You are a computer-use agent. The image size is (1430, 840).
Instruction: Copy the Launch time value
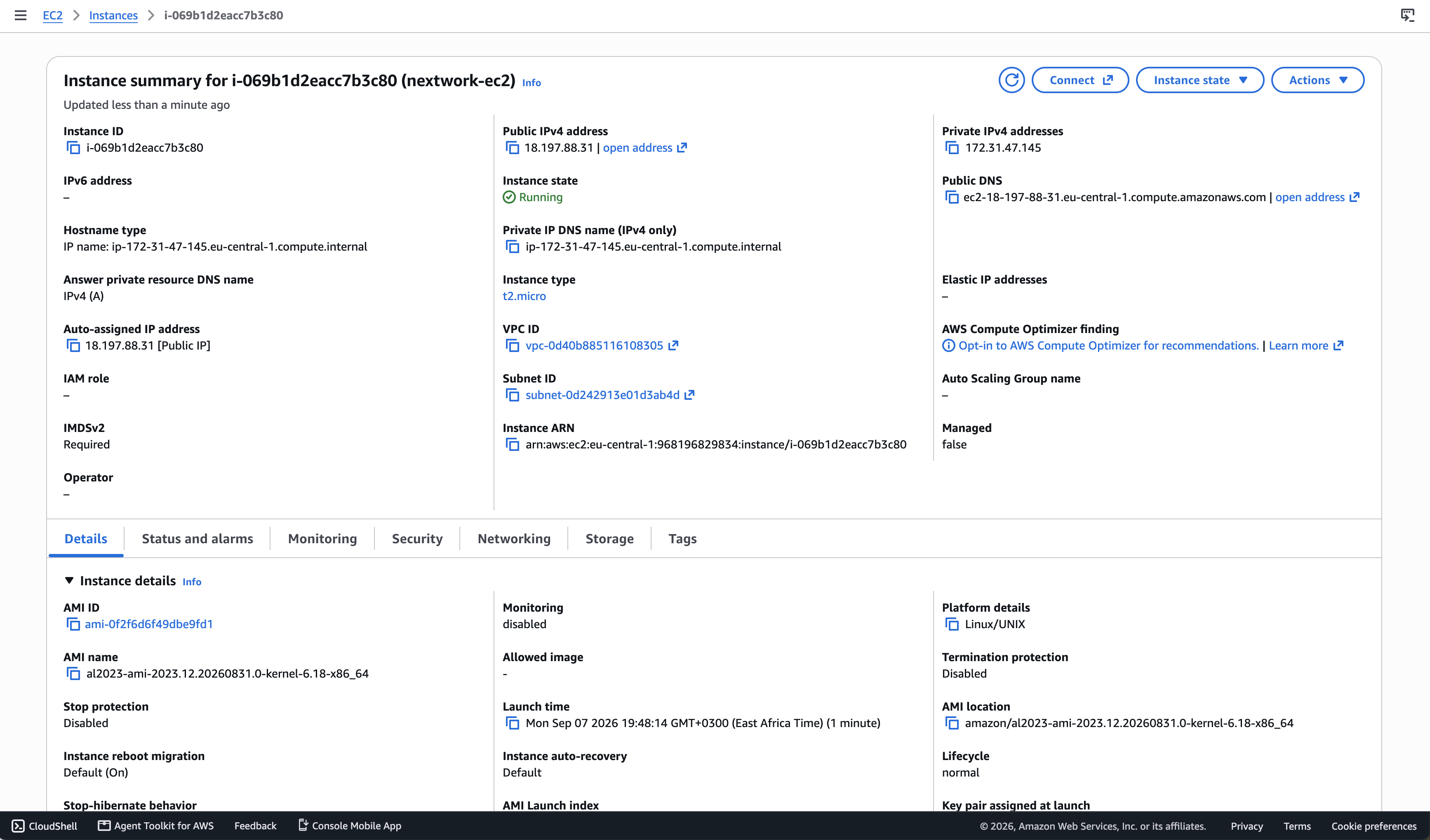[513, 723]
